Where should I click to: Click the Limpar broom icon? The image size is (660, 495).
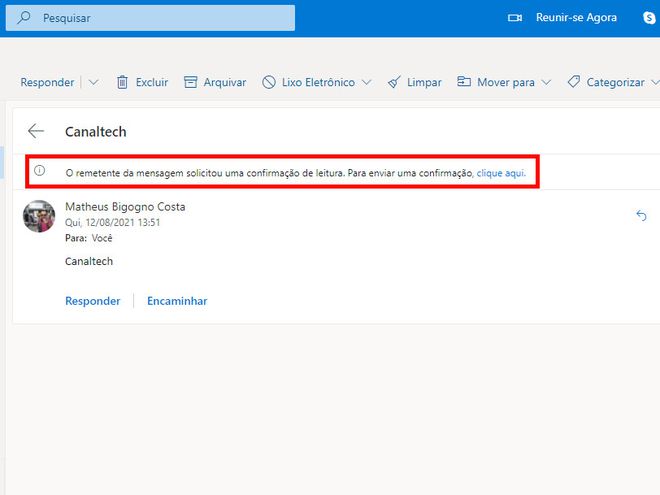394,82
